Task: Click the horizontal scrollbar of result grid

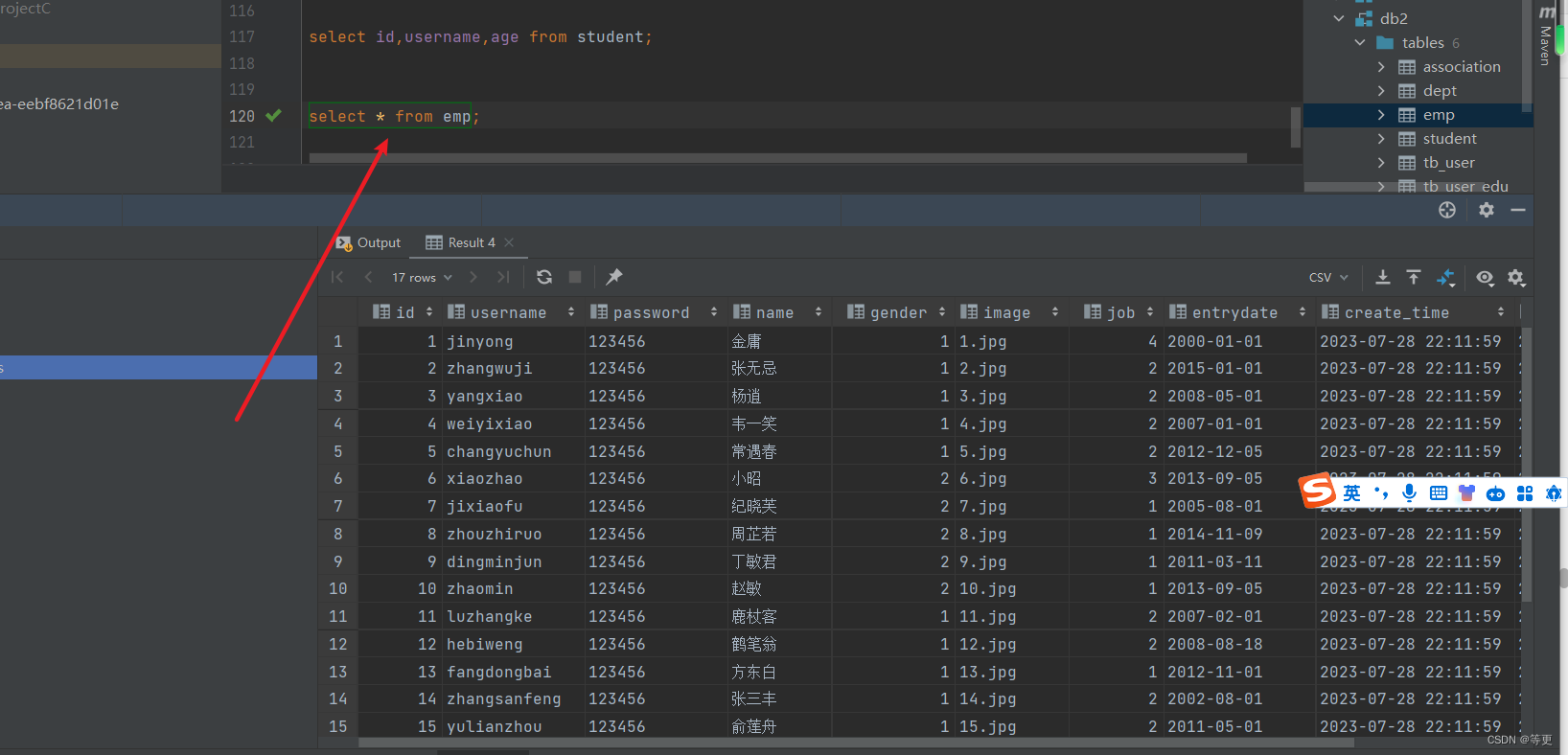Action: click(x=856, y=743)
